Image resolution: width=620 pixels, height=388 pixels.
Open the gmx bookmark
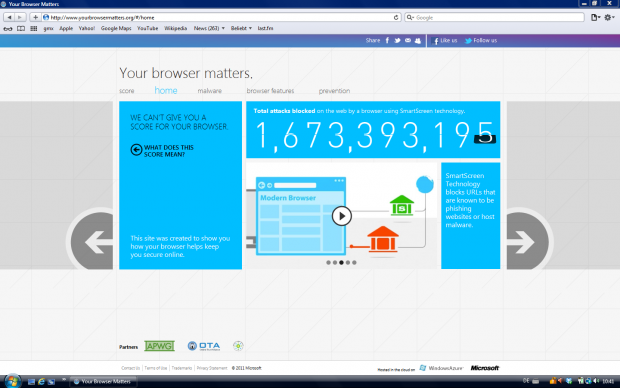coord(48,28)
